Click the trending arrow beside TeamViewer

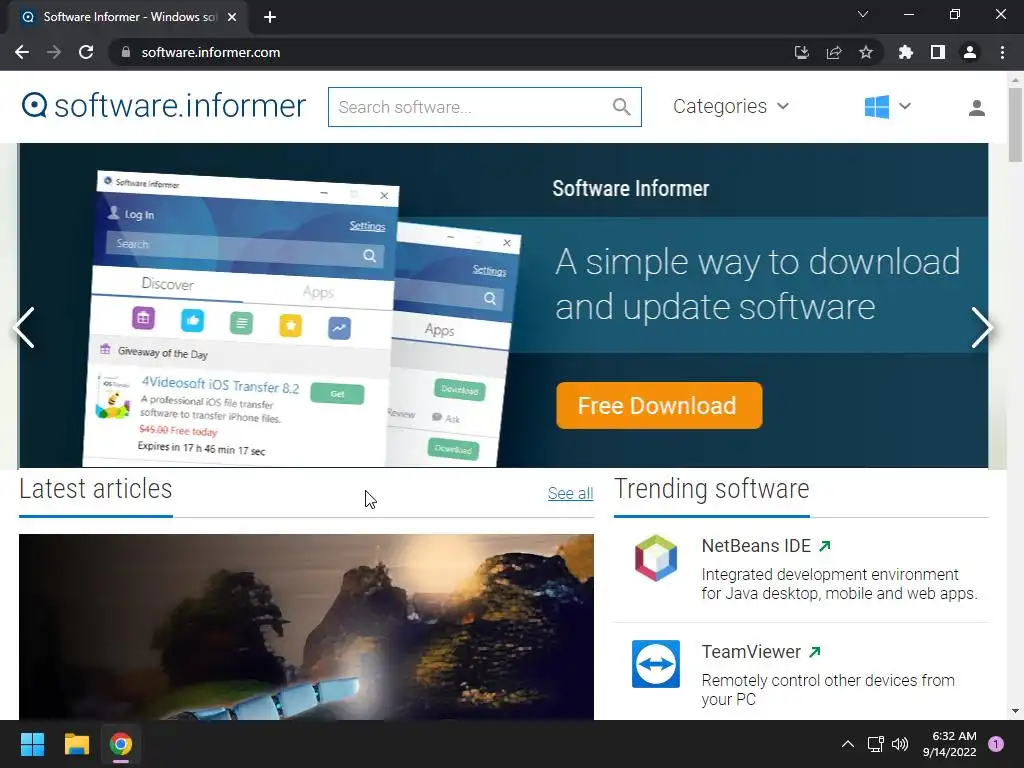coord(814,652)
